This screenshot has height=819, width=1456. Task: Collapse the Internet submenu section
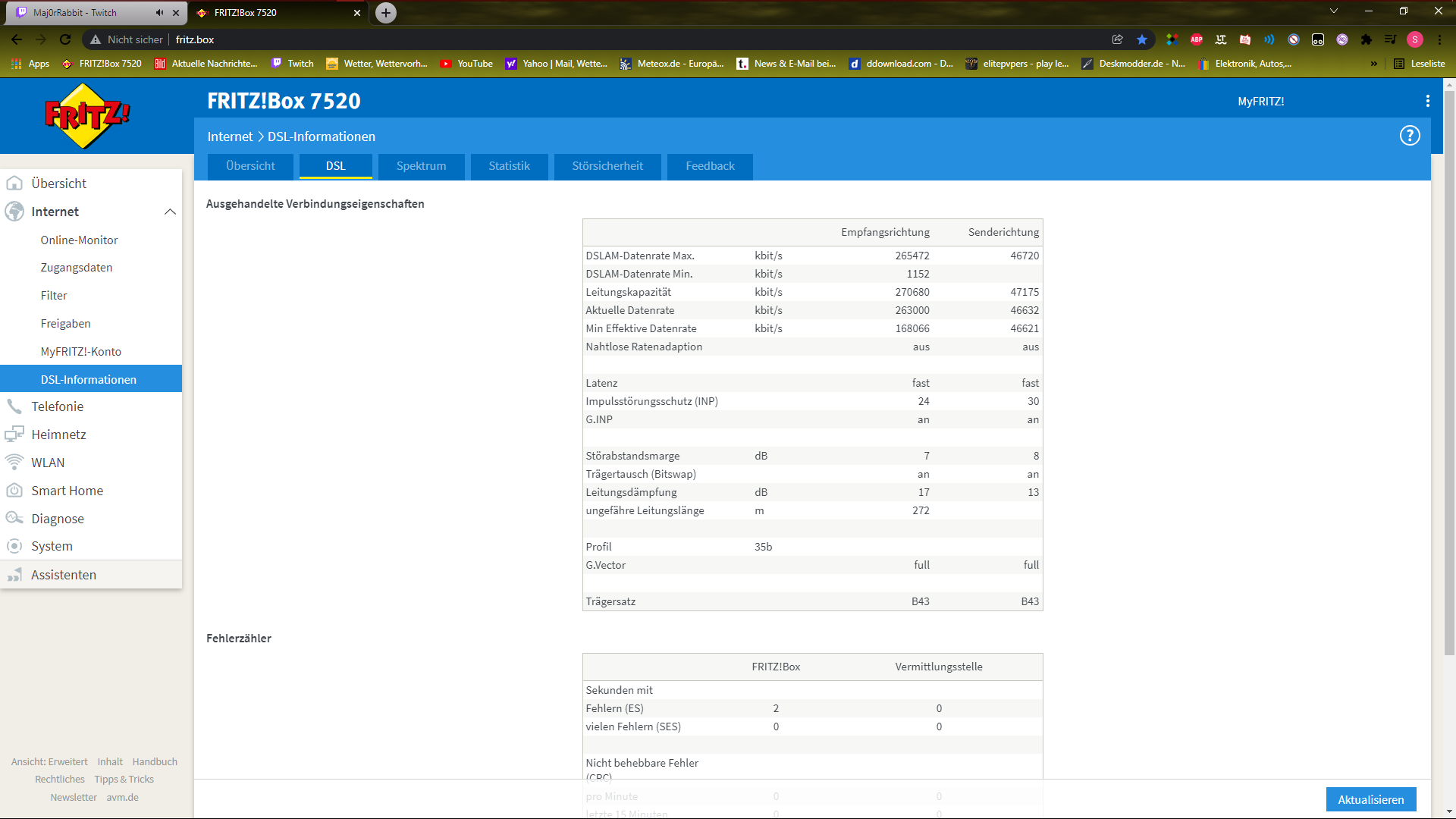[x=168, y=211]
